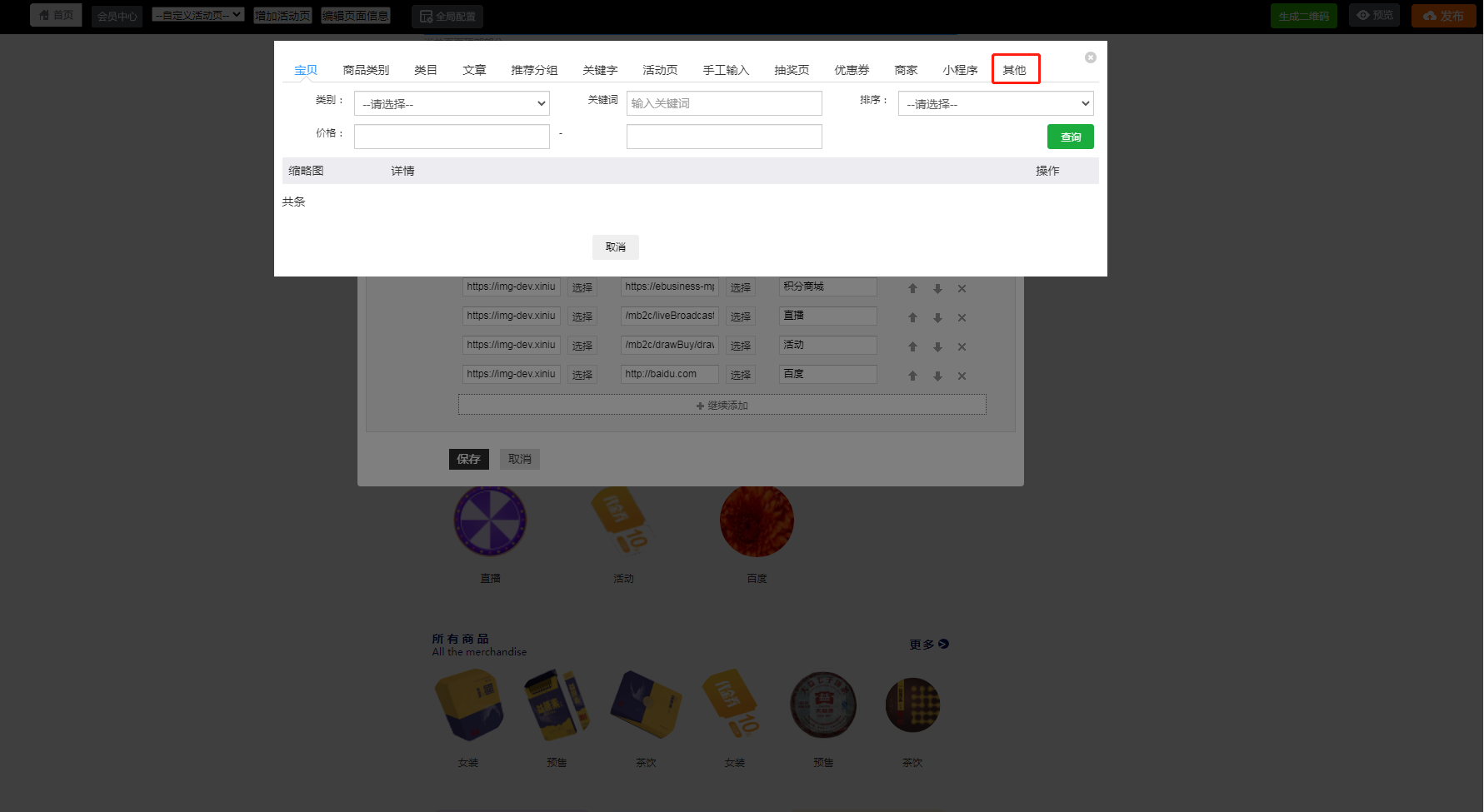
Task: Move the 活动 row up
Action: [912, 346]
